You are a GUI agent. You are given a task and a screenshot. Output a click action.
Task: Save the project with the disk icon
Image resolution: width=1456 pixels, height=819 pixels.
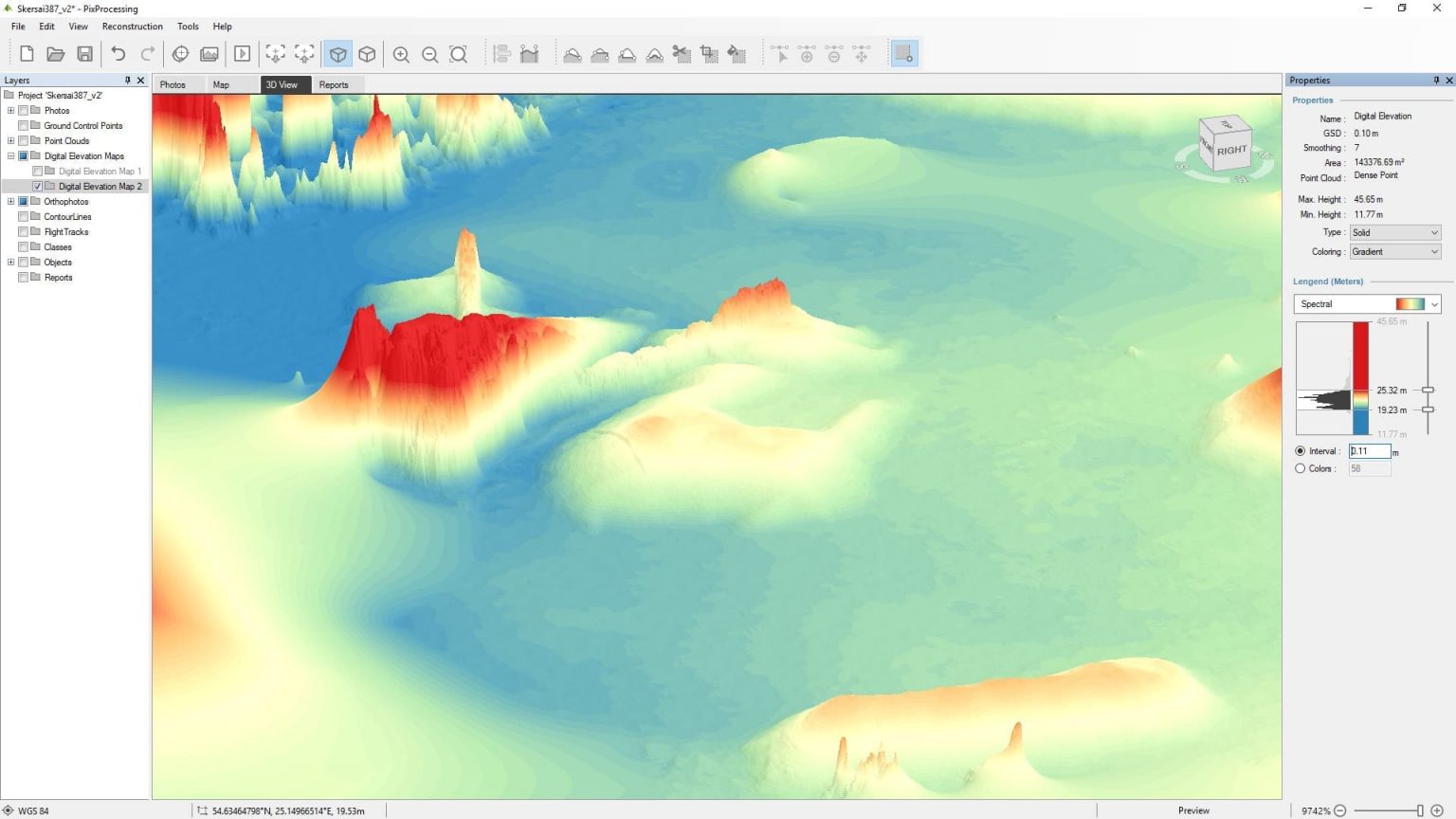pos(84,54)
